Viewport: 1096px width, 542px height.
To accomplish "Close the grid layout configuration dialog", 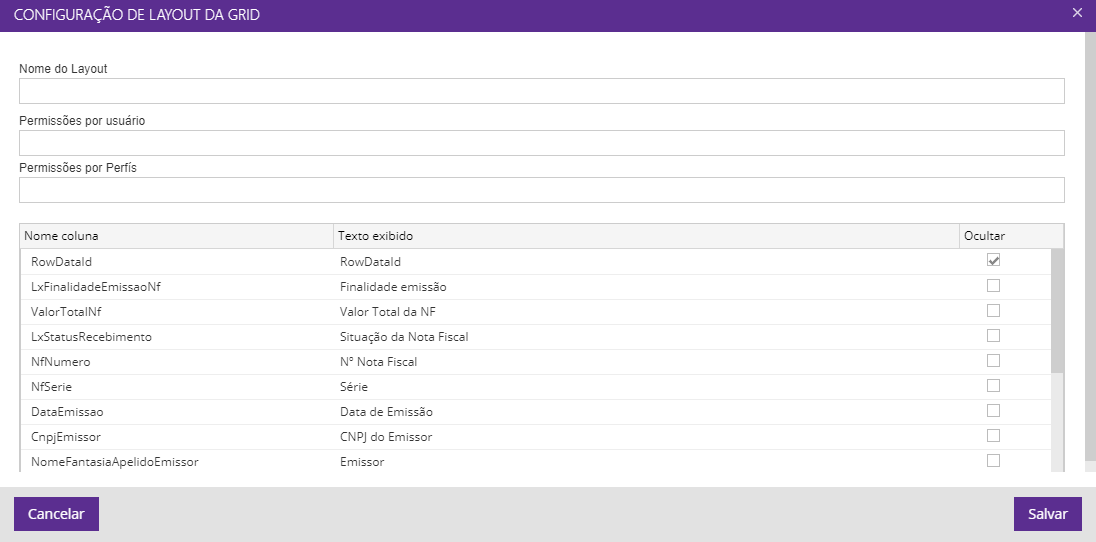I will coord(1077,13).
